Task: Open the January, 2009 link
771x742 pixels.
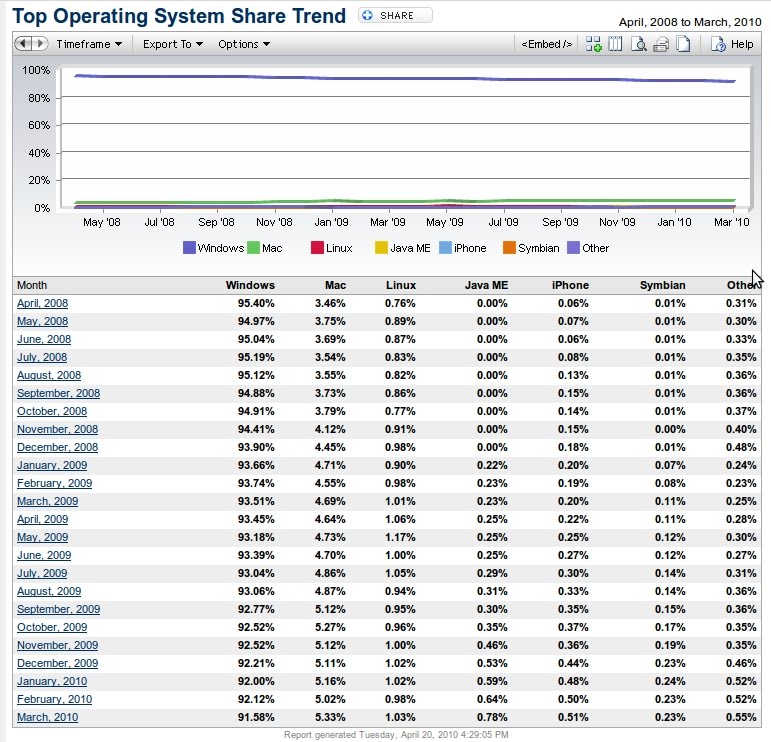Action: point(52,465)
